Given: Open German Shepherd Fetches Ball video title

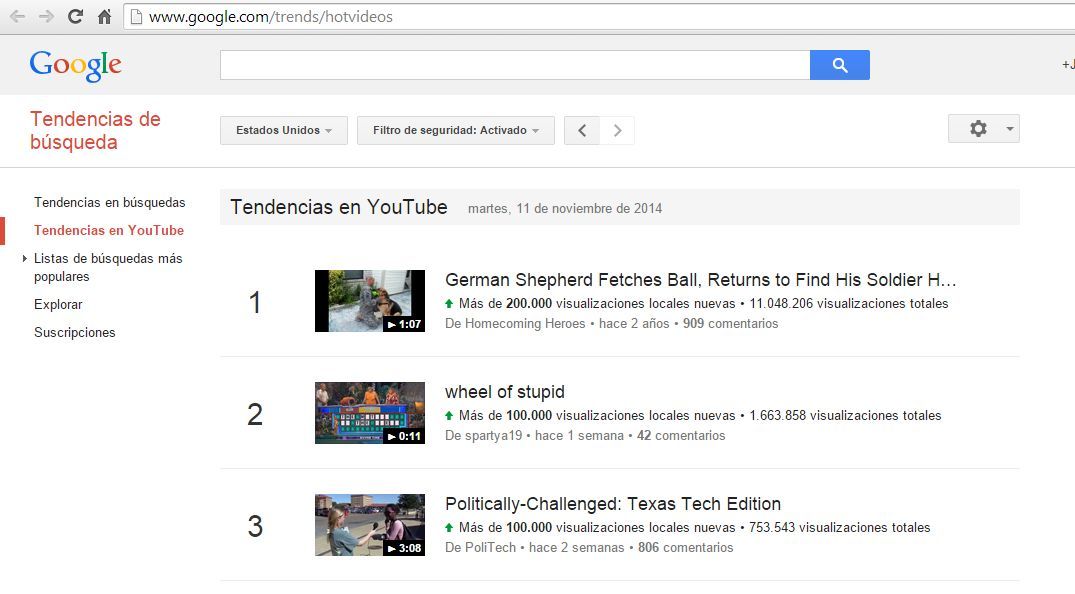Looking at the screenshot, I should [x=701, y=280].
